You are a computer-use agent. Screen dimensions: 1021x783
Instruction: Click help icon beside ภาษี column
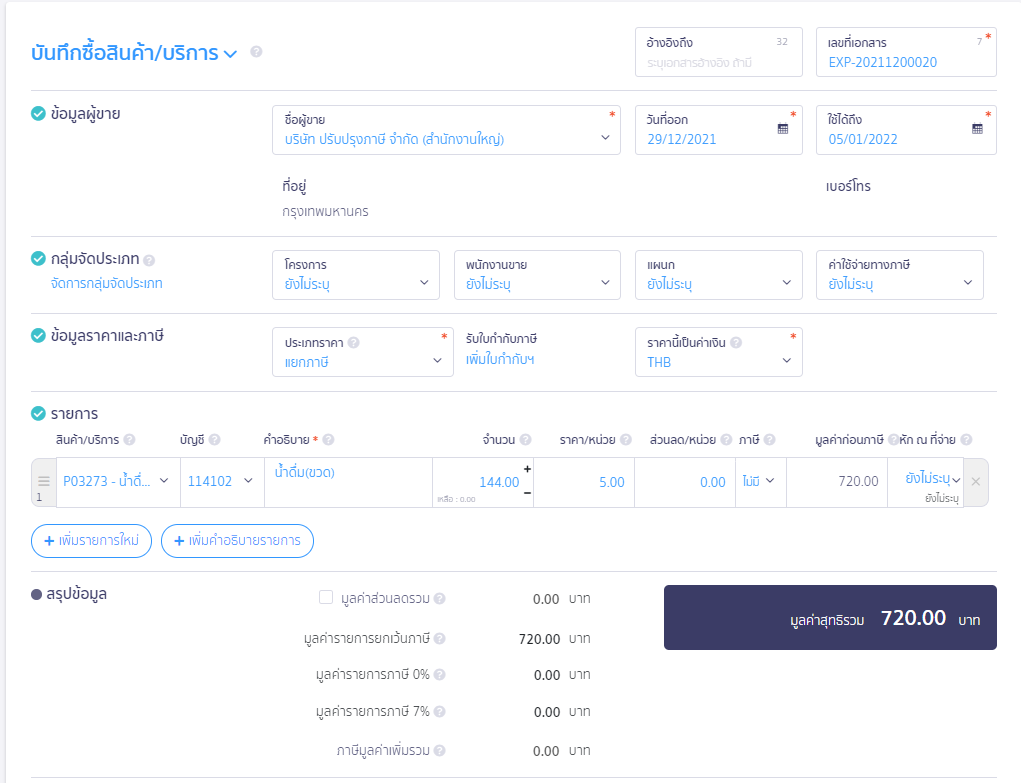770,440
